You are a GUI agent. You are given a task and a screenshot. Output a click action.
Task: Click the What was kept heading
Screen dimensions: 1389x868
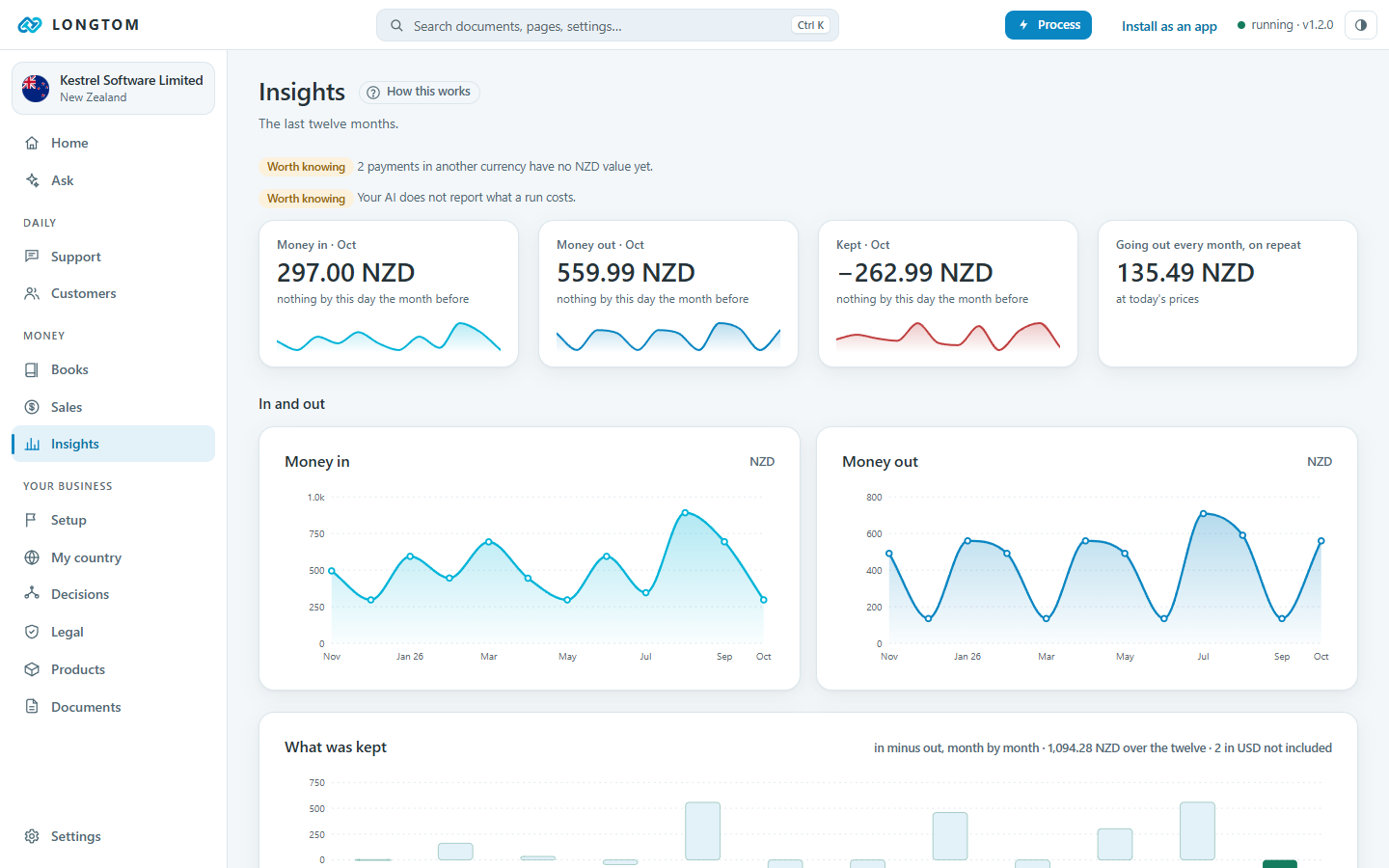(x=336, y=747)
